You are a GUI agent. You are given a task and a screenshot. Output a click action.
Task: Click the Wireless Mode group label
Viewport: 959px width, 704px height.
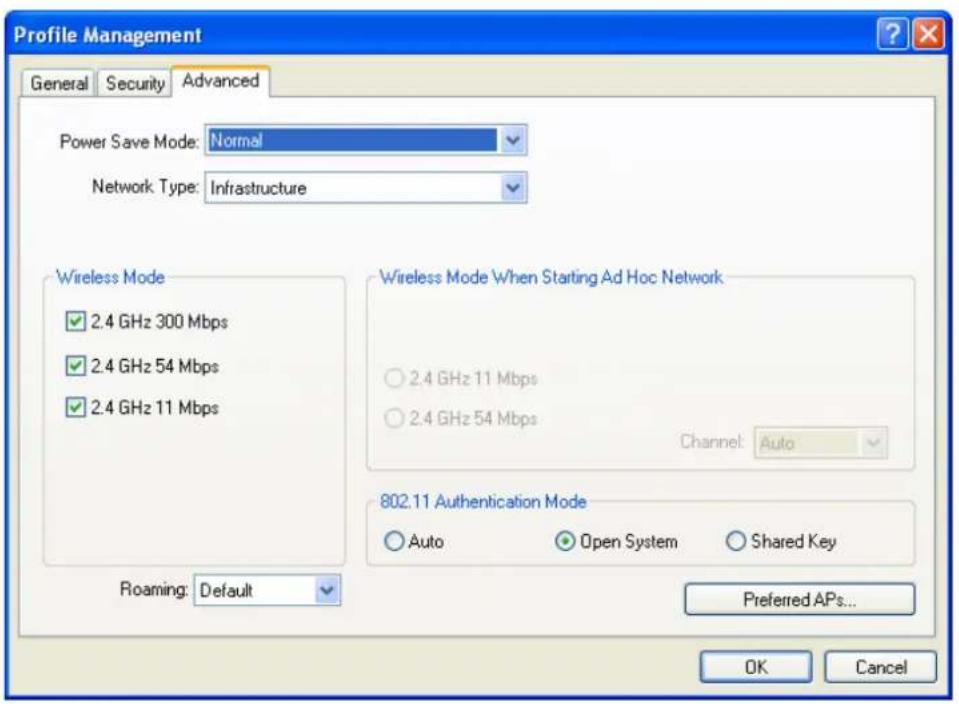[110, 277]
